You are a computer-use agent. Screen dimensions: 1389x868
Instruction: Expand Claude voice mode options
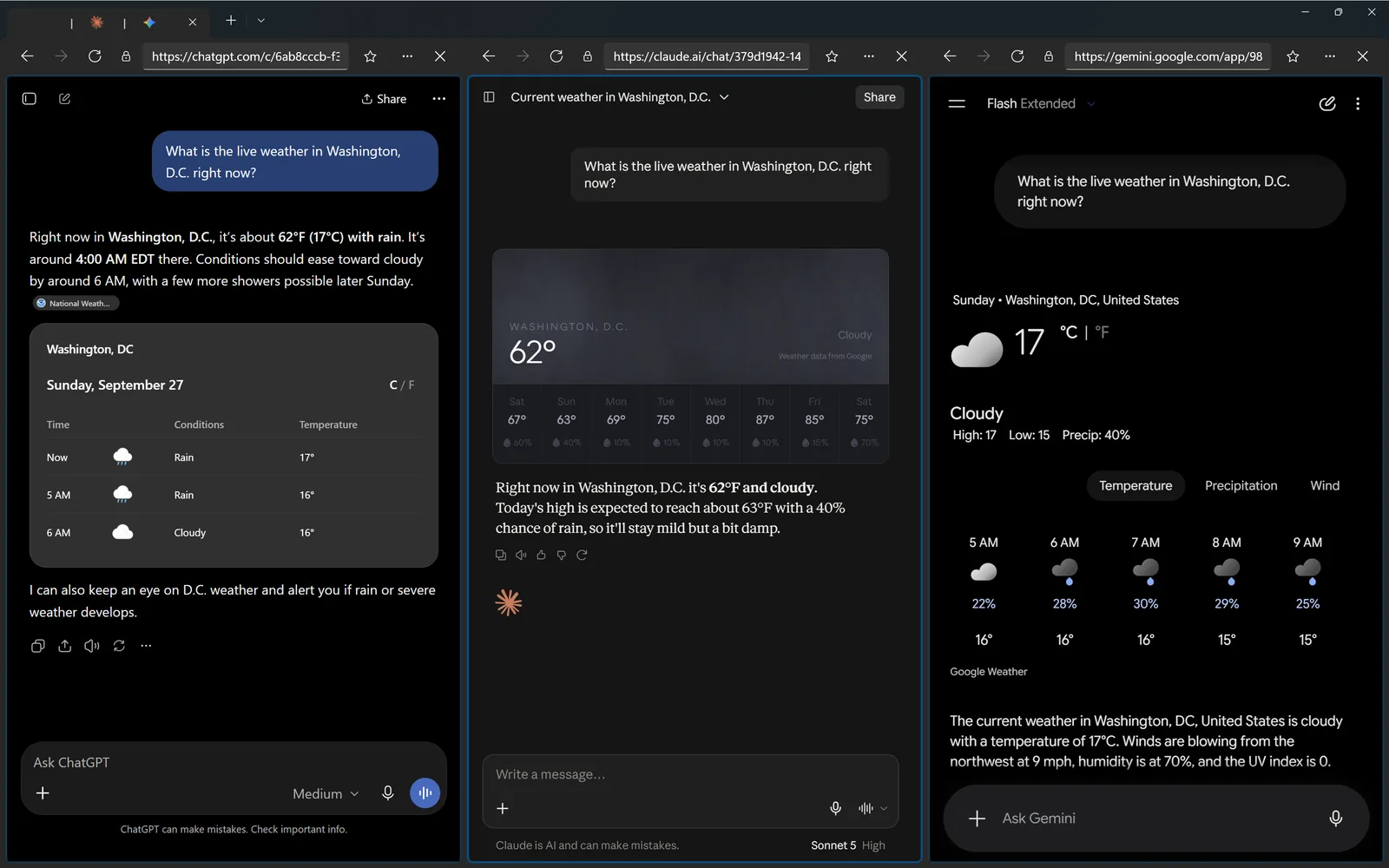(884, 808)
